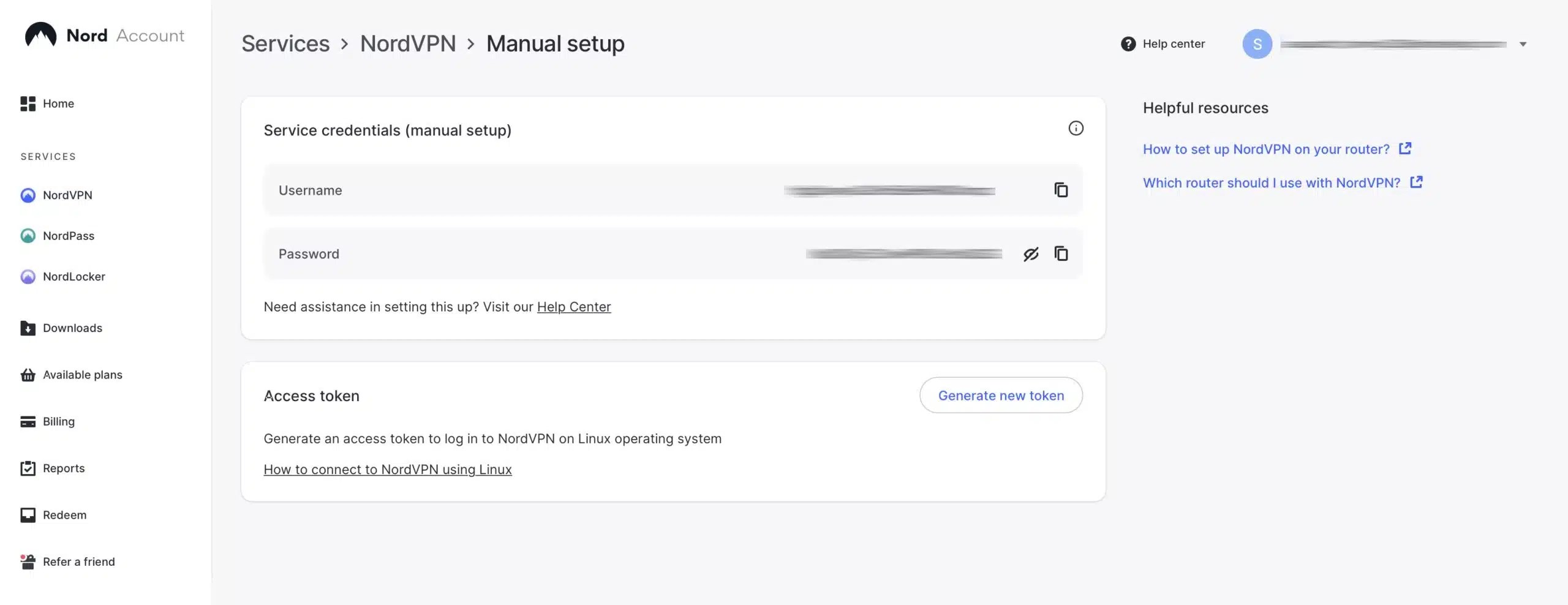Open the Downloads section

tap(72, 328)
